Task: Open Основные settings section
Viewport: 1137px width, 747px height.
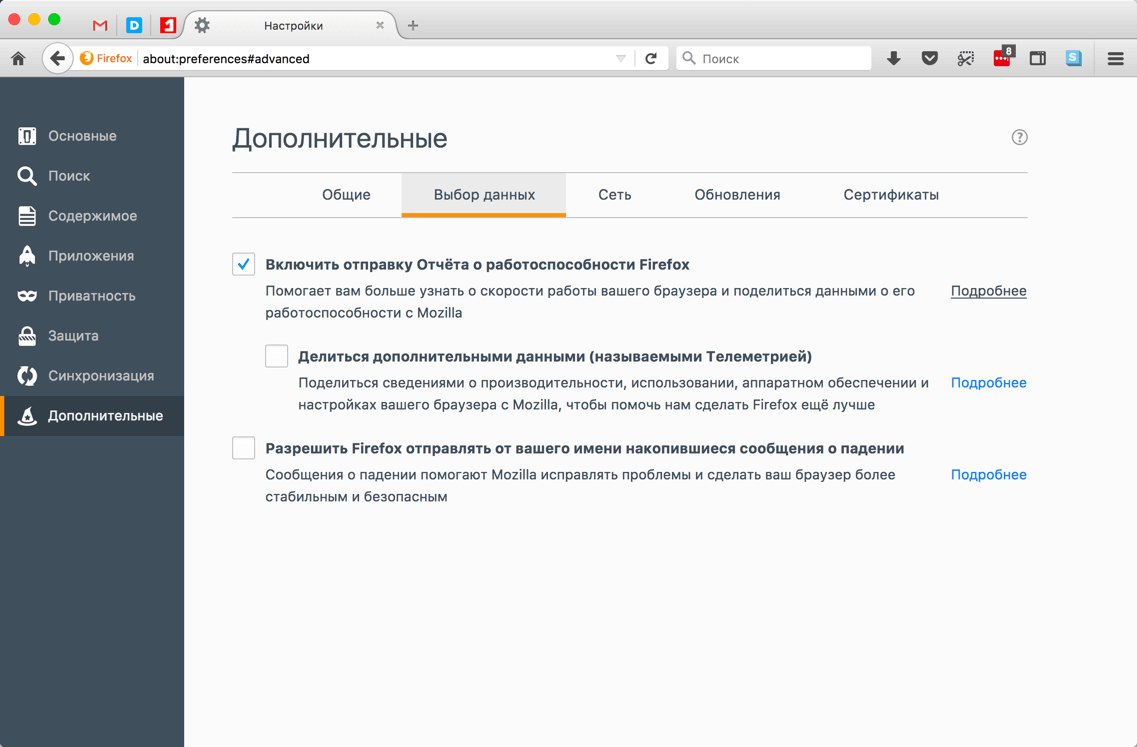Action: [92, 136]
